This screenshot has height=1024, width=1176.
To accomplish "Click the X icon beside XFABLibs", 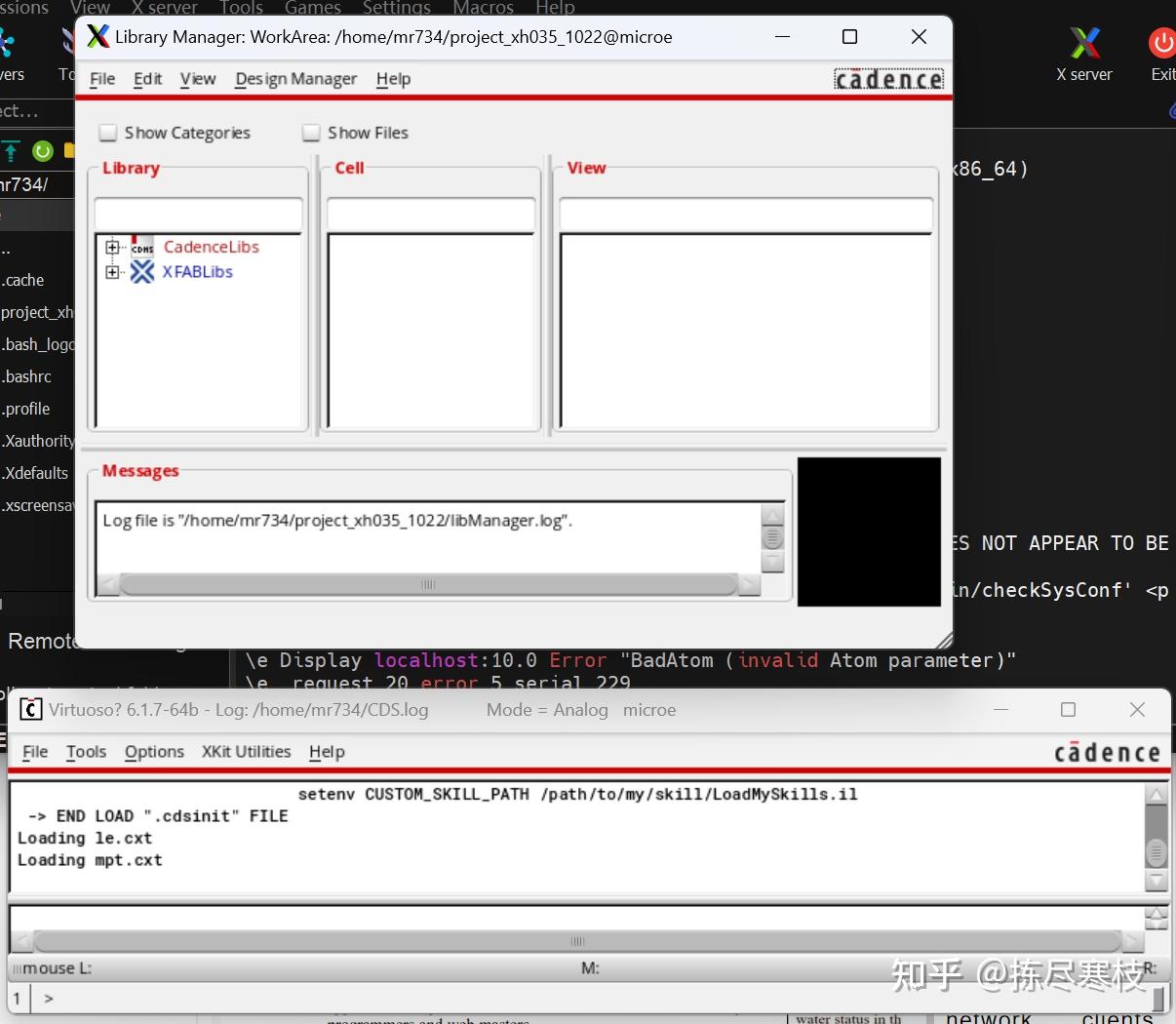I will [141, 271].
